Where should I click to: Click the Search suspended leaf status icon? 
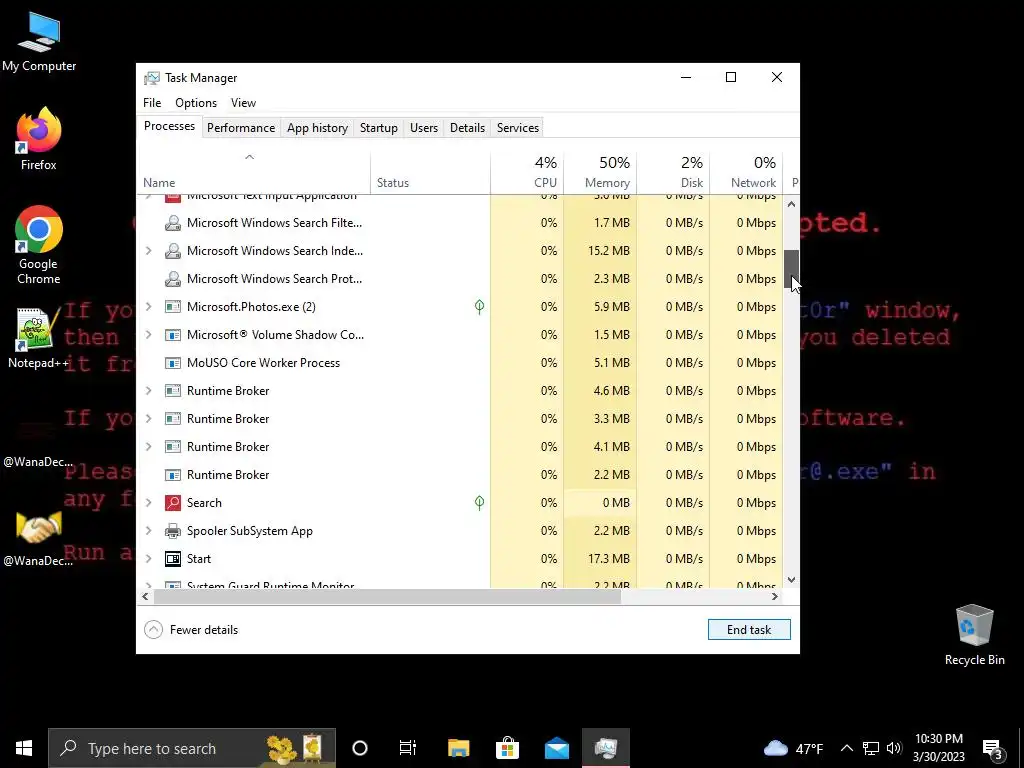(x=479, y=503)
